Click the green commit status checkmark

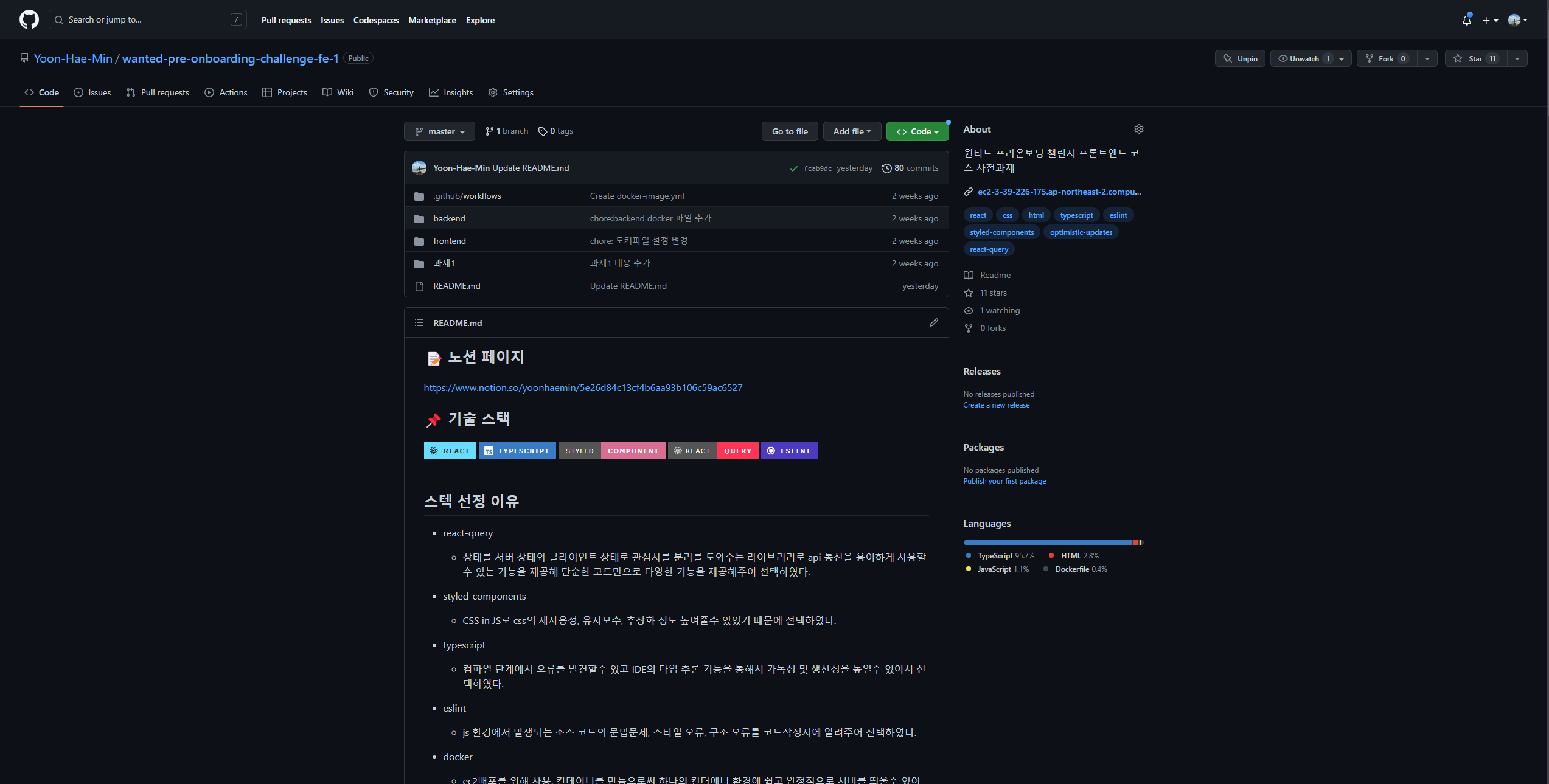[793, 168]
